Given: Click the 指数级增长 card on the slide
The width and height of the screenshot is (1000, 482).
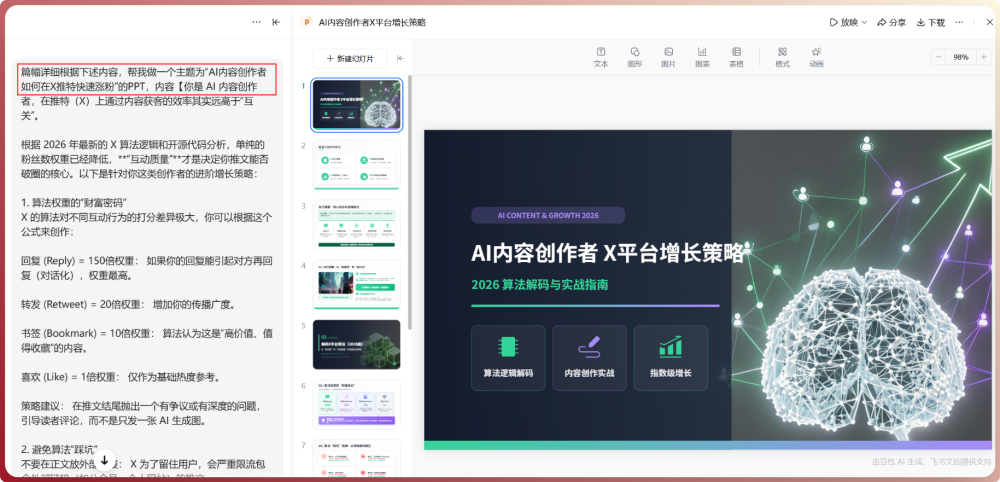Looking at the screenshot, I should pos(670,358).
